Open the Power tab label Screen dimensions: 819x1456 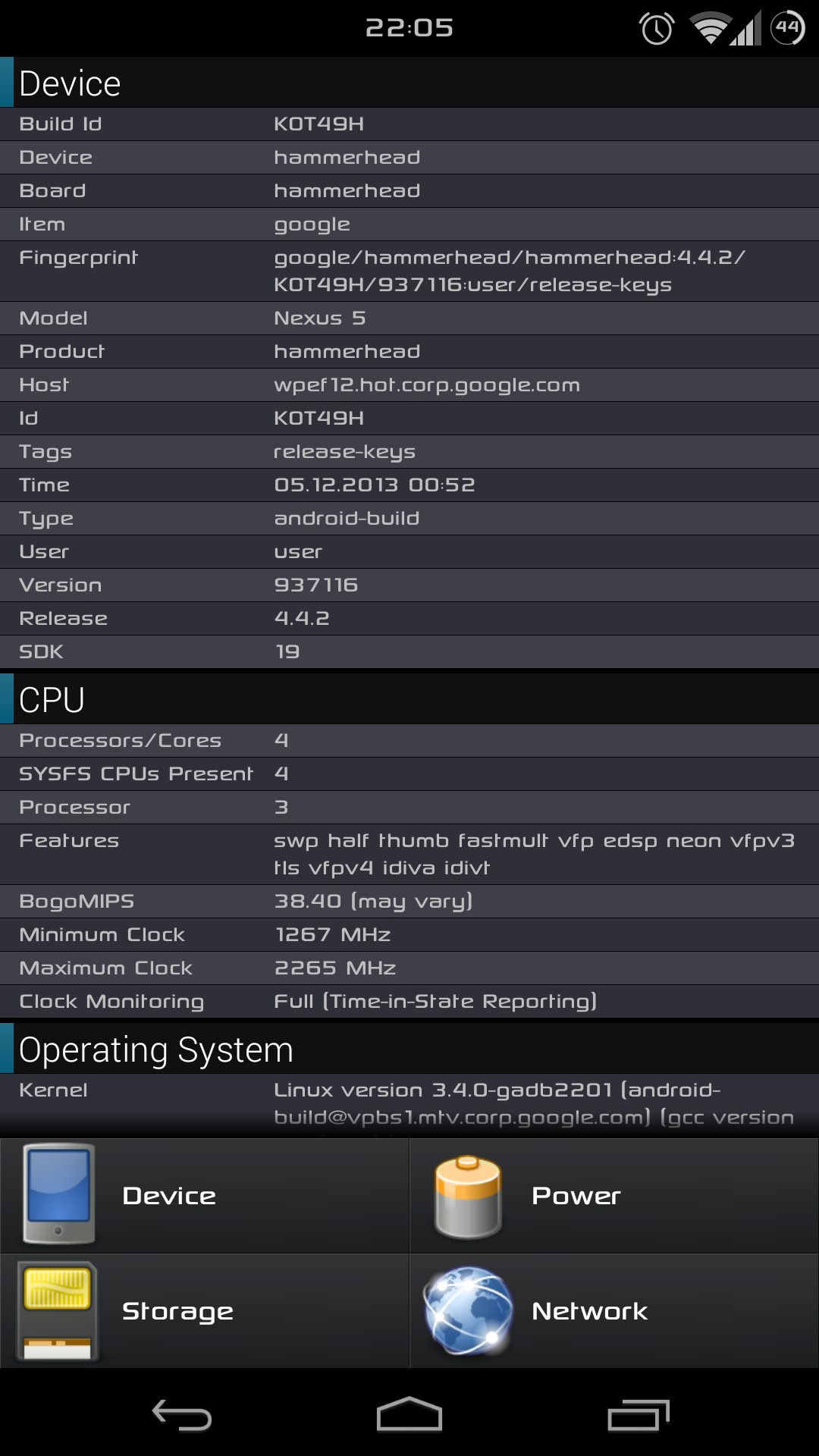576,1196
